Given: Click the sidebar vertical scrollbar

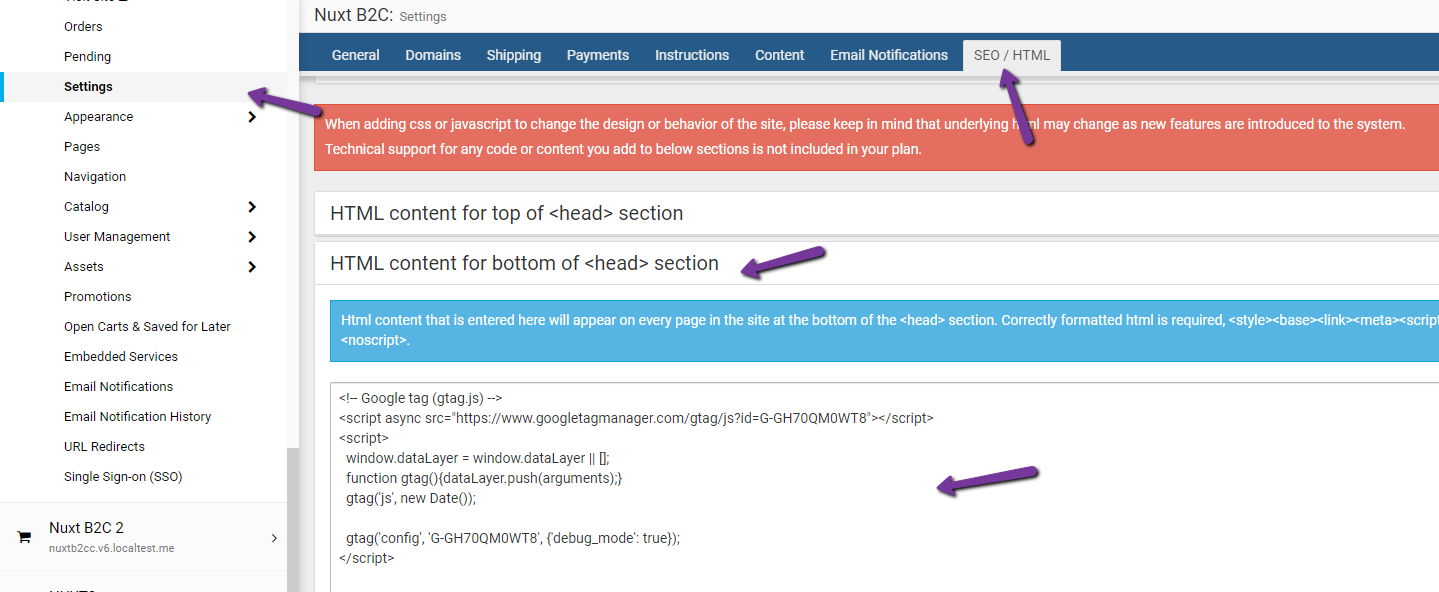Looking at the screenshot, I should pos(293,520).
